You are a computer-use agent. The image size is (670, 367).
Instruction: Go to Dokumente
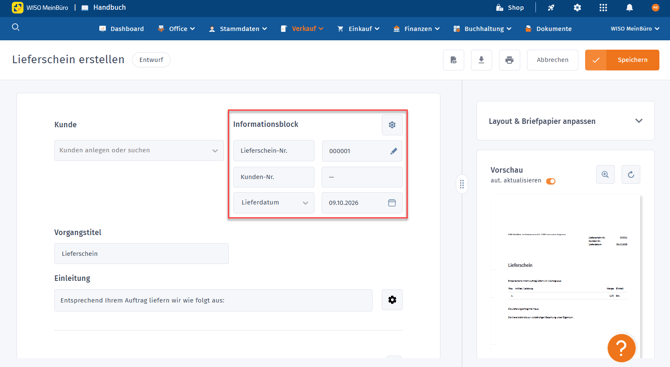548,29
